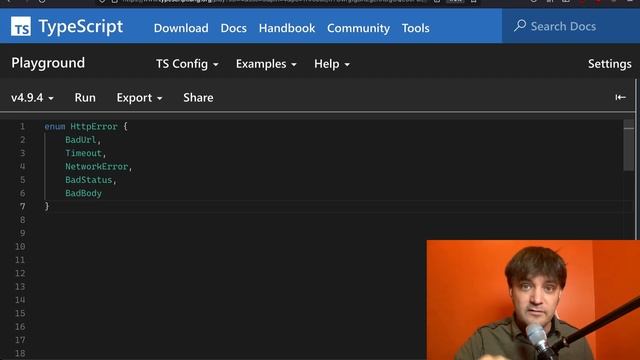Expand the Examples dropdown
The height and width of the screenshot is (360, 640).
click(266, 64)
